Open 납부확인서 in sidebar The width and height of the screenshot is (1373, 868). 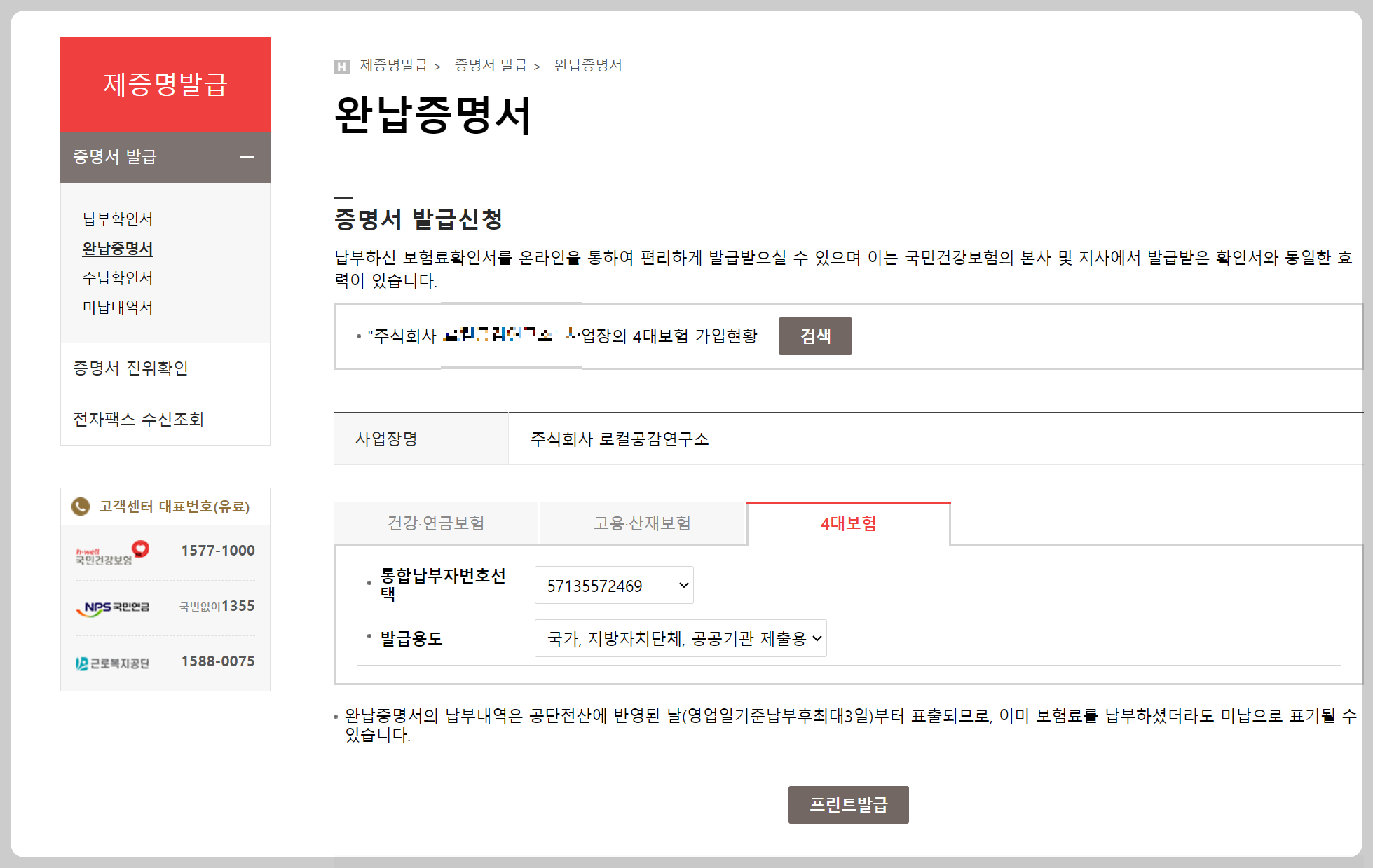click(x=118, y=219)
